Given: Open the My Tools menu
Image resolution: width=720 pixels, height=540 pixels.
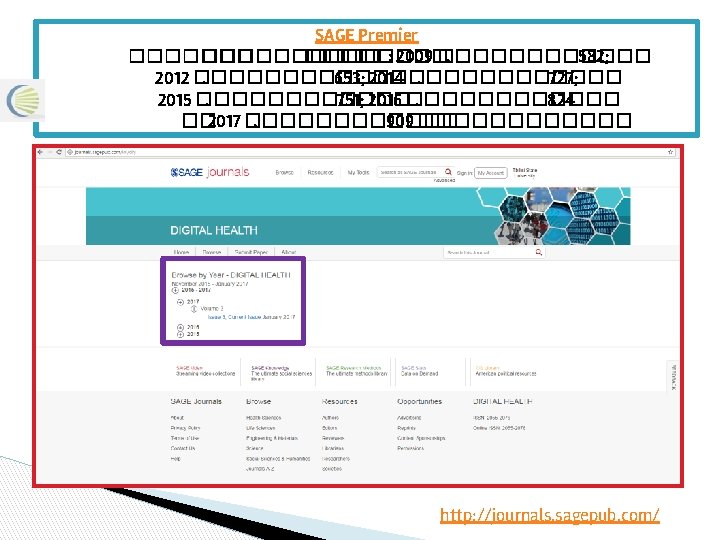Looking at the screenshot, I should (x=358, y=173).
